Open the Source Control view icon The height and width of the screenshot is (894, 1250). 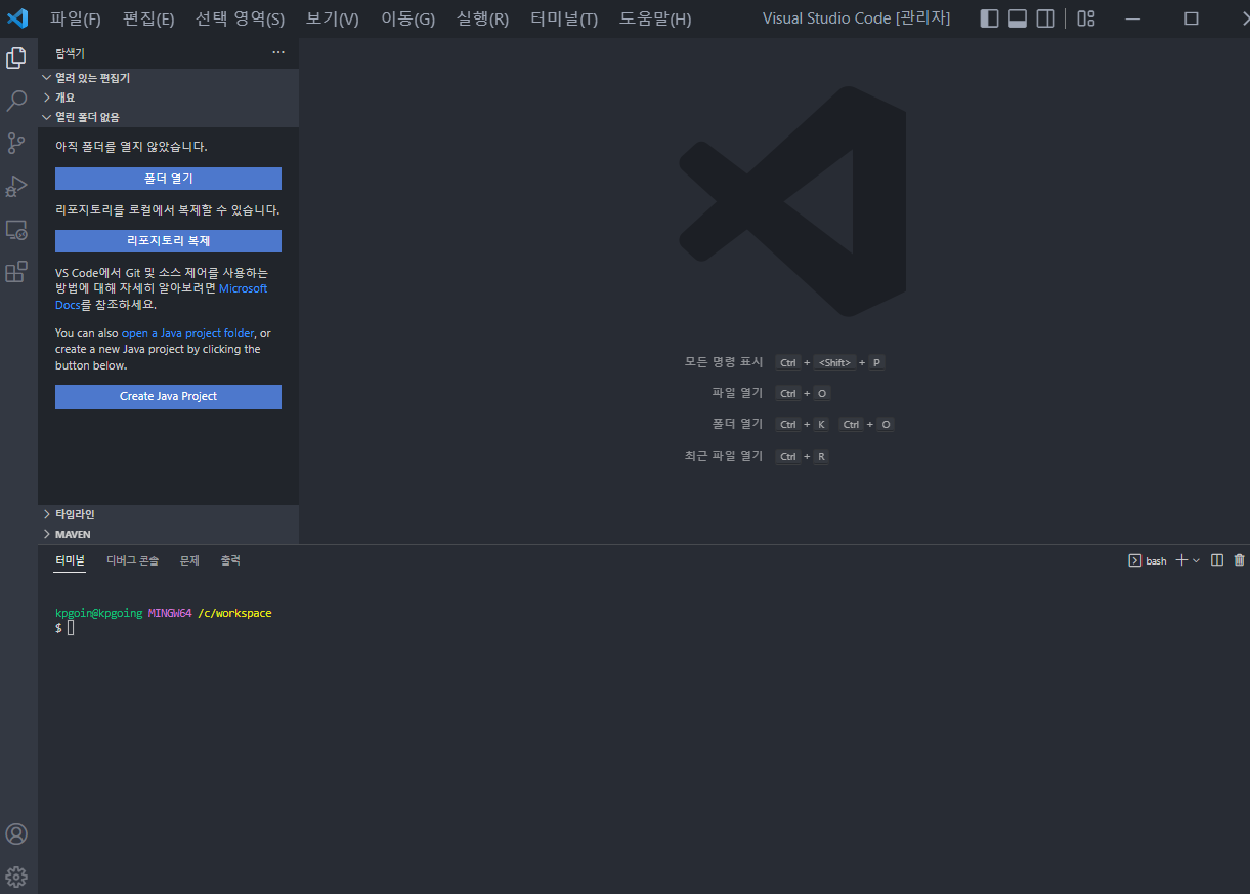tap(16, 143)
